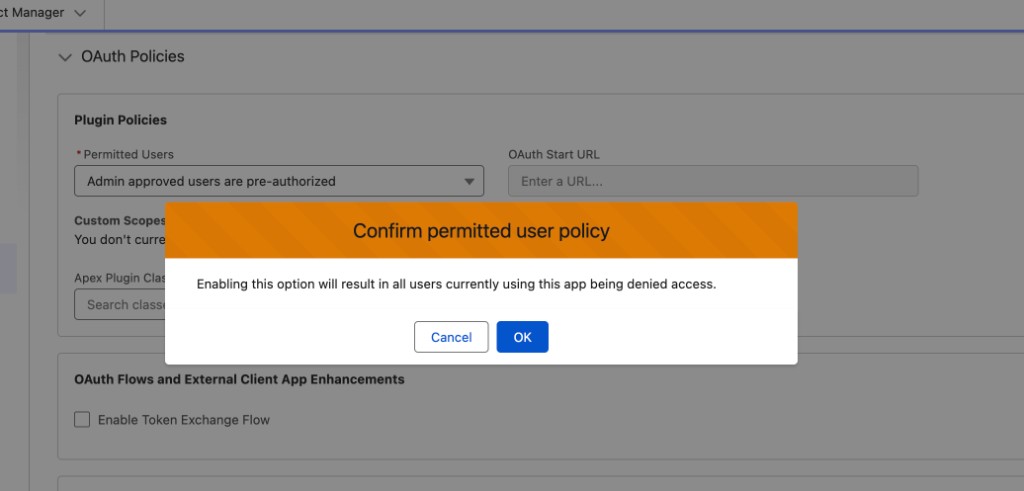Select the 'Confirm permitted user policy' heading
1024x491 pixels.
point(481,230)
